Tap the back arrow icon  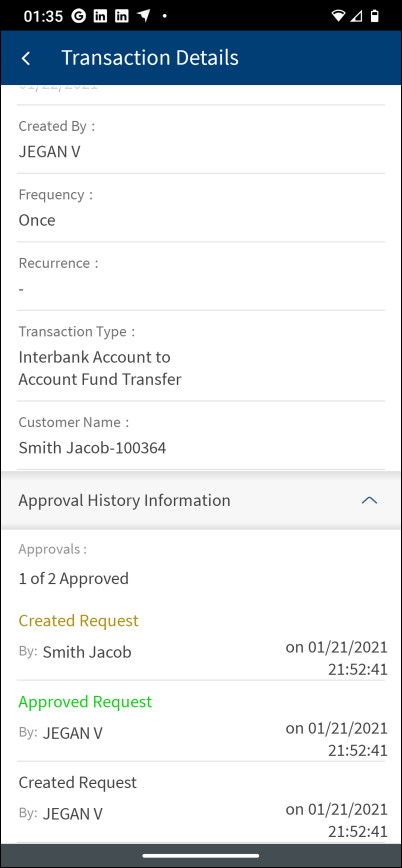tap(25, 58)
